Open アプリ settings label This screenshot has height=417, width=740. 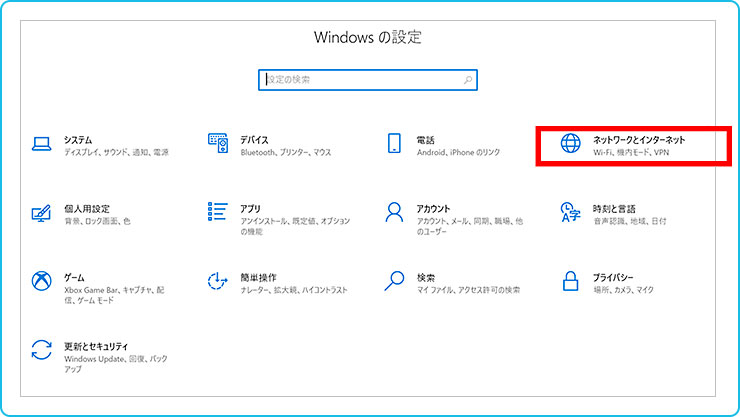(250, 208)
